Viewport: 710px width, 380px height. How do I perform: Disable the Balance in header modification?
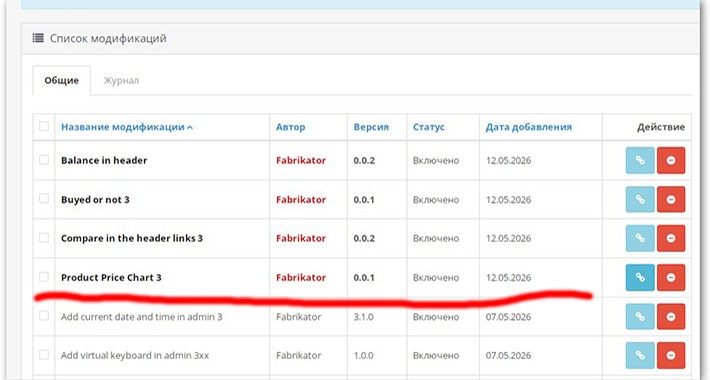(x=671, y=160)
